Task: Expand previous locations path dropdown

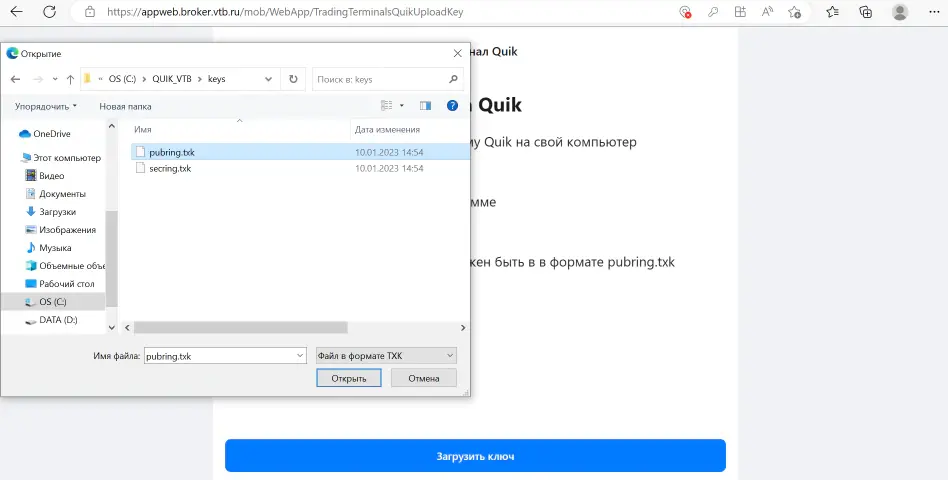Action: tap(268, 79)
